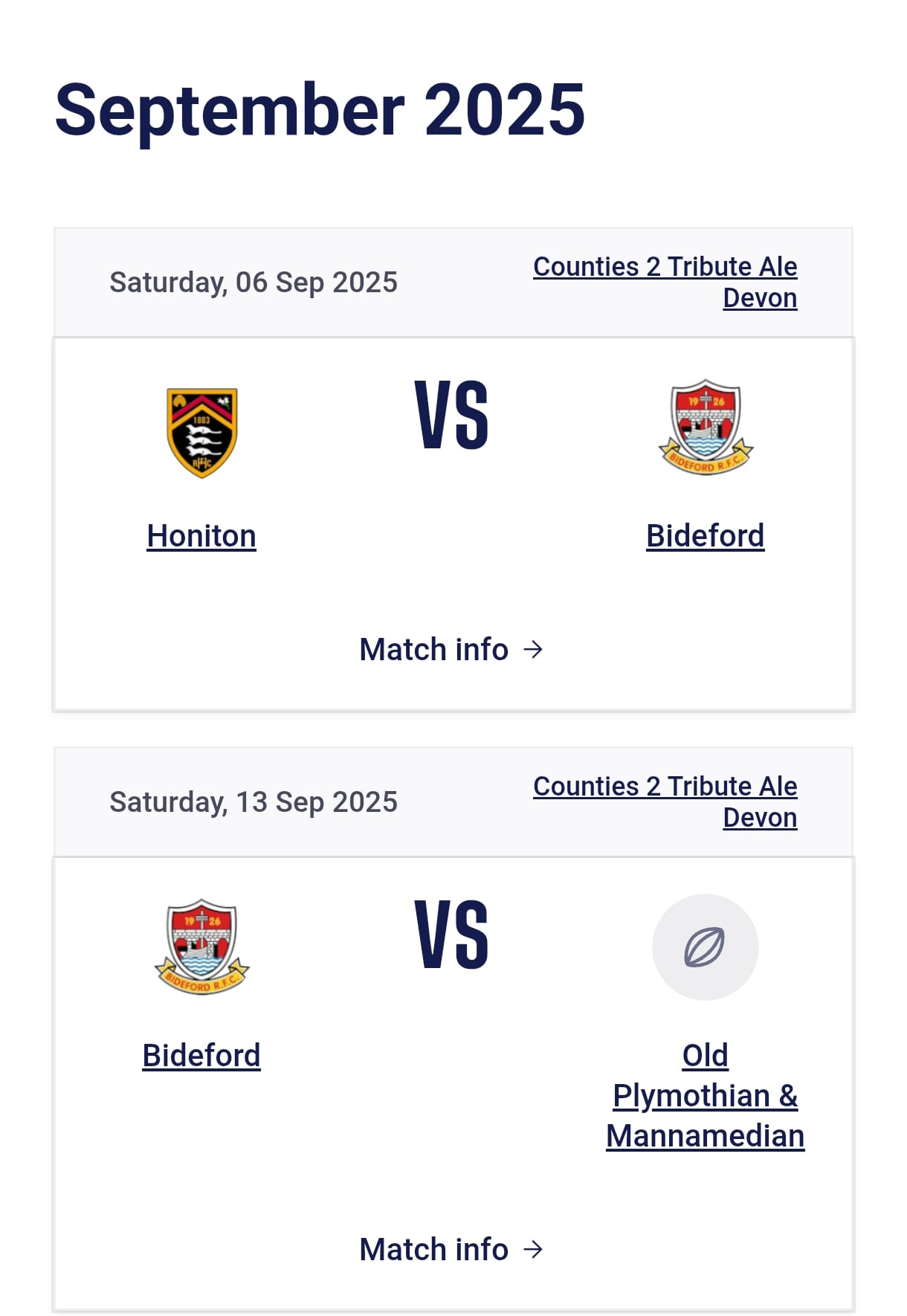Open Old Plymothian & Mannamedian link
The height and width of the screenshot is (1316, 907).
pos(705,1095)
